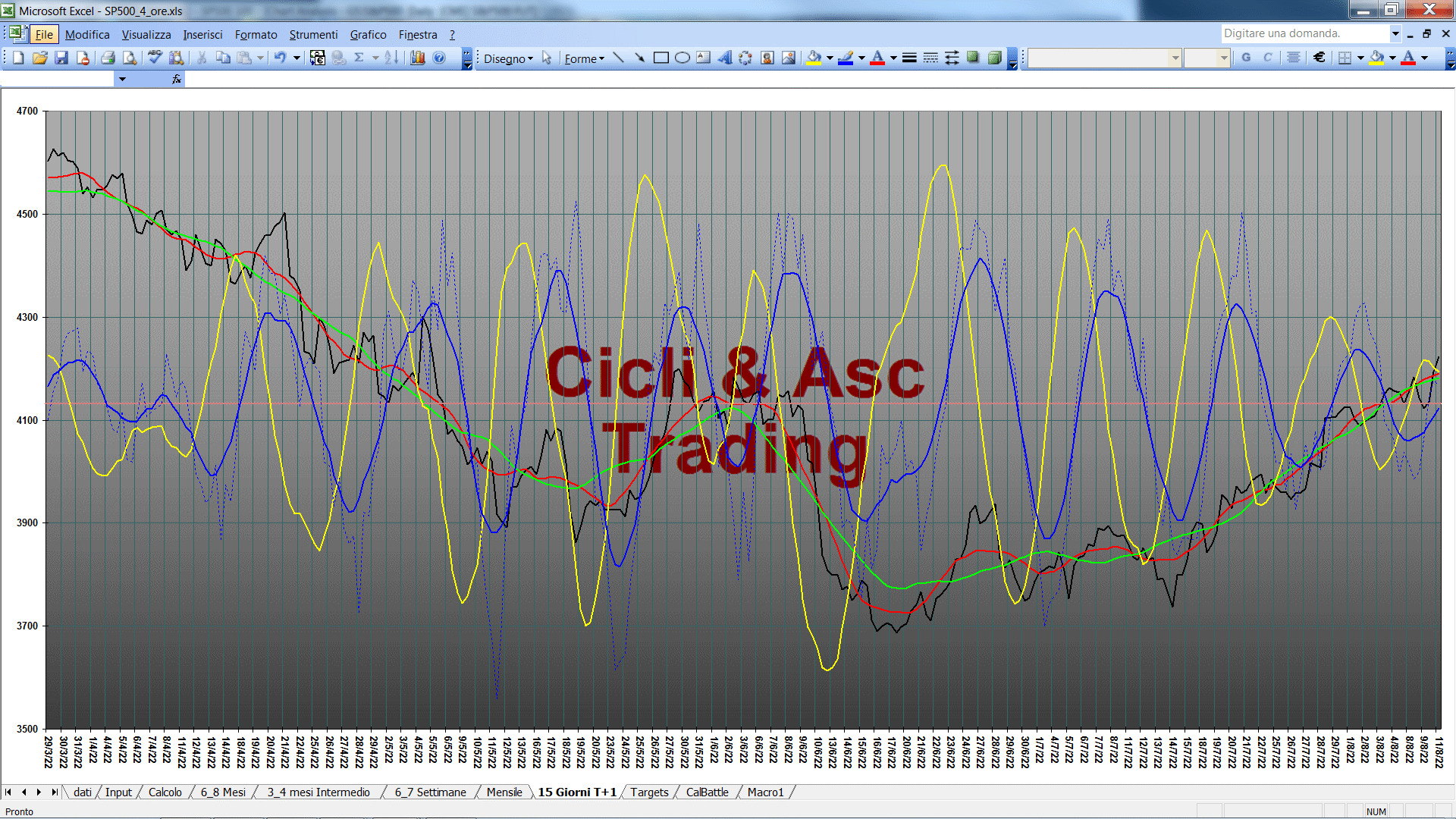Open Microsoft Excel Help question mark
This screenshot has height=819, width=1456.
tap(439, 58)
